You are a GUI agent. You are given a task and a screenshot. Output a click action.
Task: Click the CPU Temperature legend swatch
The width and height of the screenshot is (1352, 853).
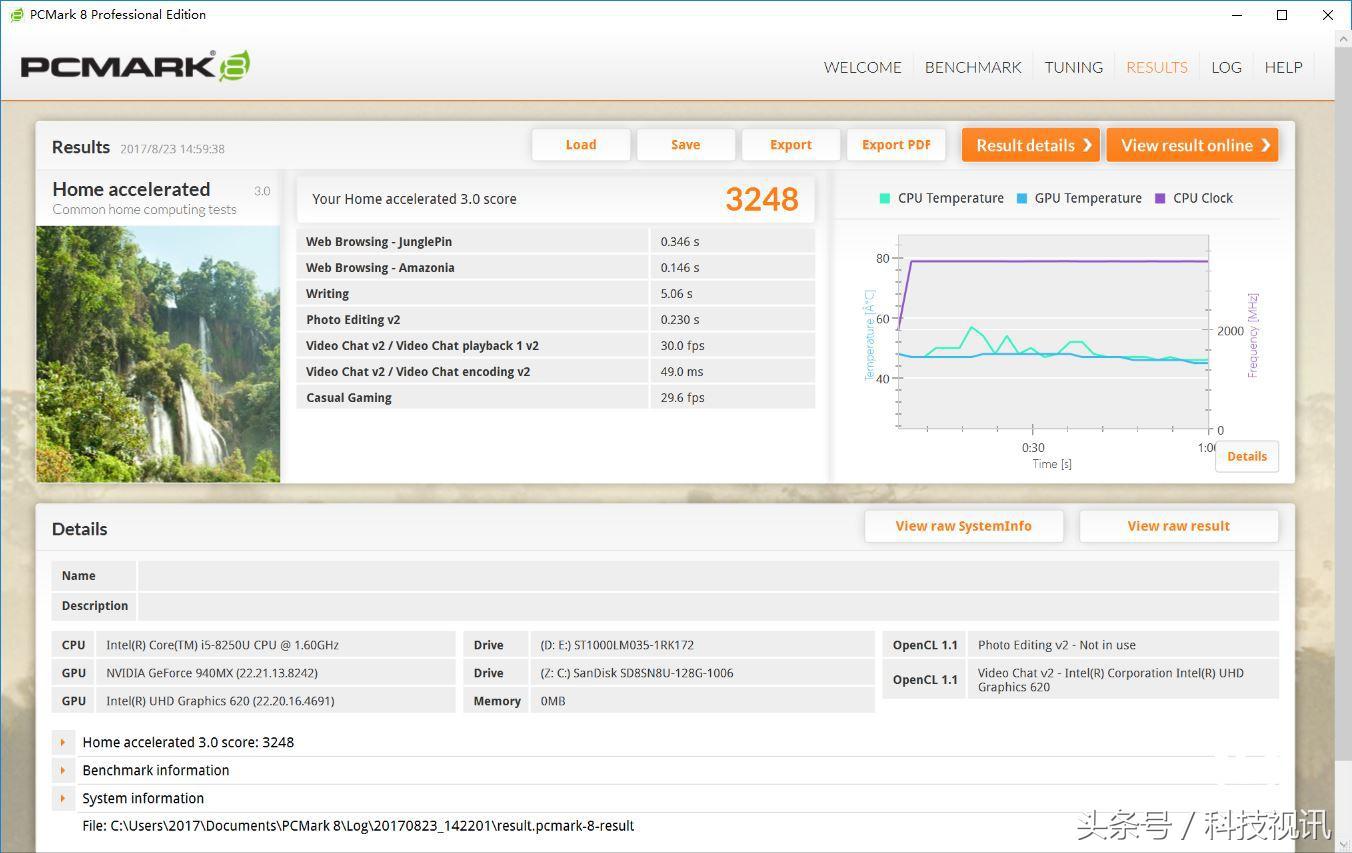[884, 198]
